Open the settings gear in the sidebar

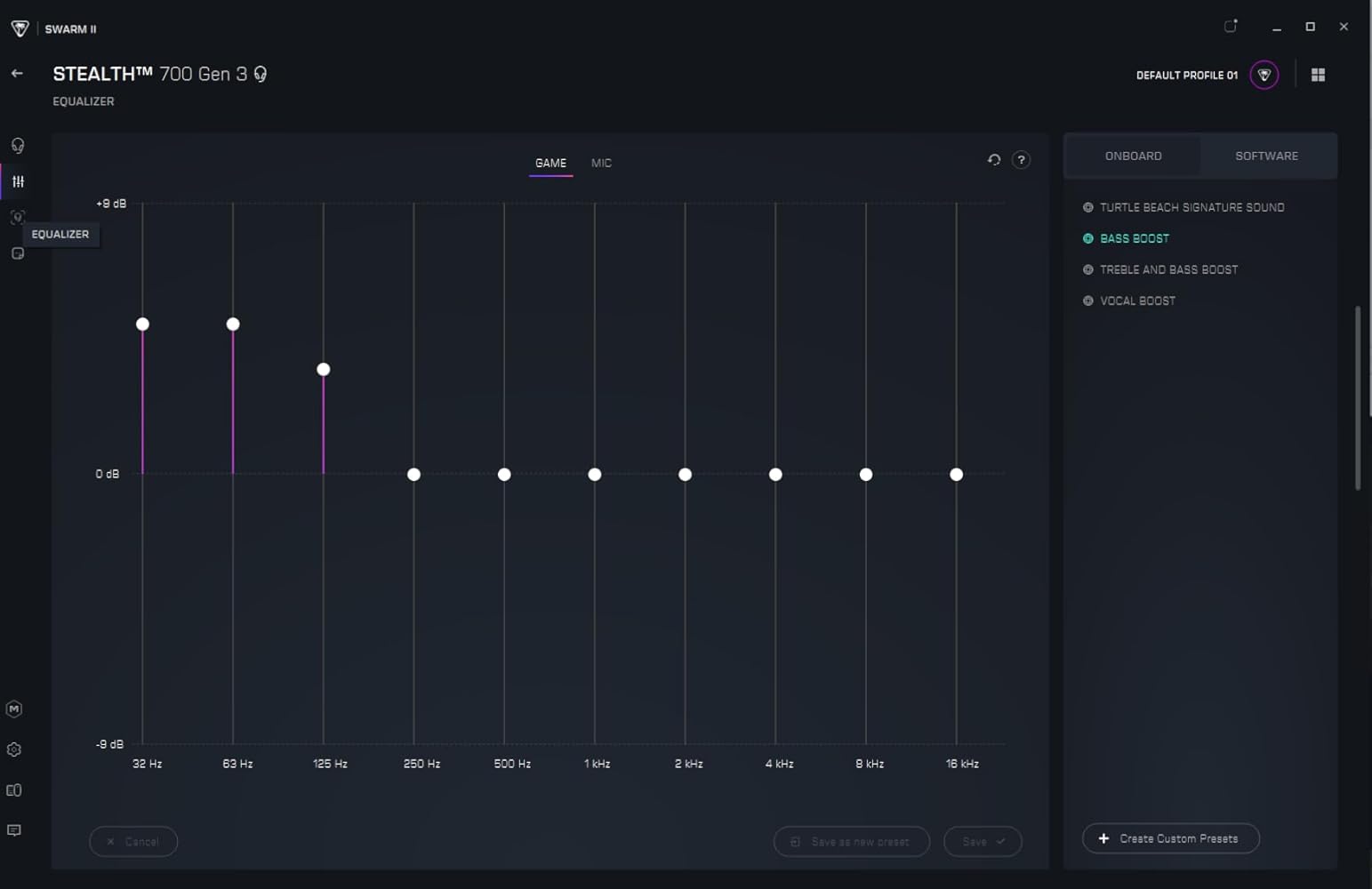pos(14,749)
